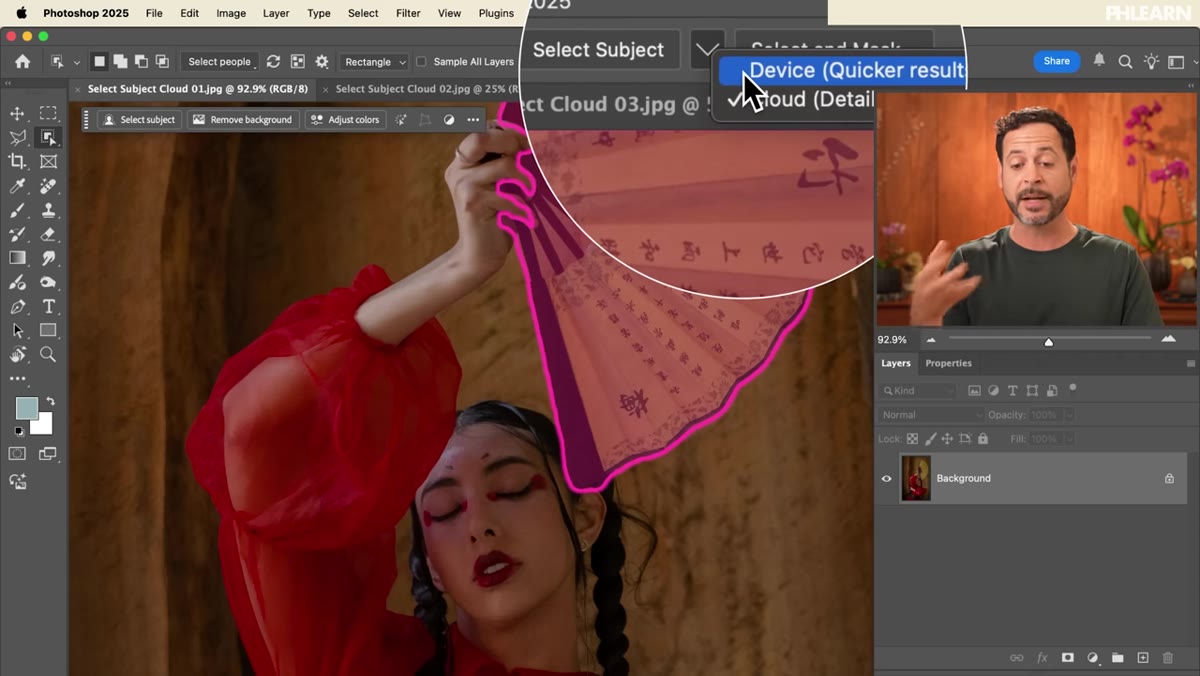Viewport: 1200px width, 676px height.
Task: Select the Brush tool
Action: click(17, 210)
